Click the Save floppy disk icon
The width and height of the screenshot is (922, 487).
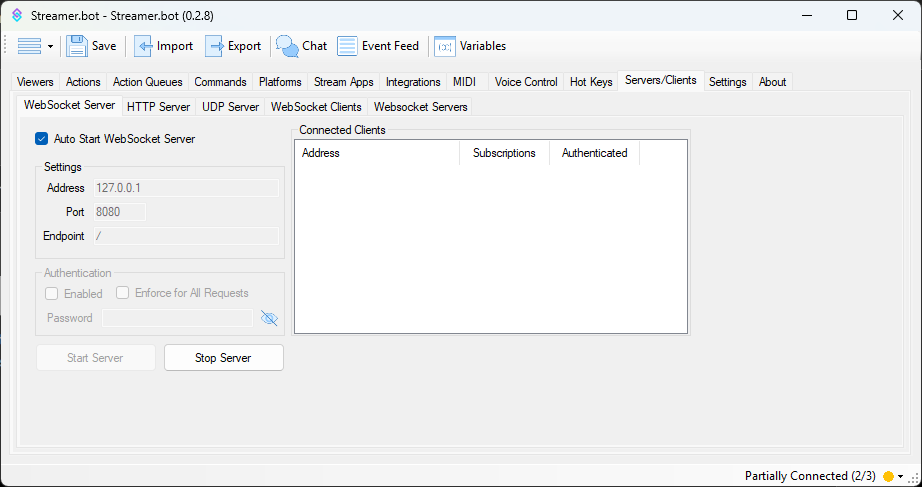[x=76, y=46]
